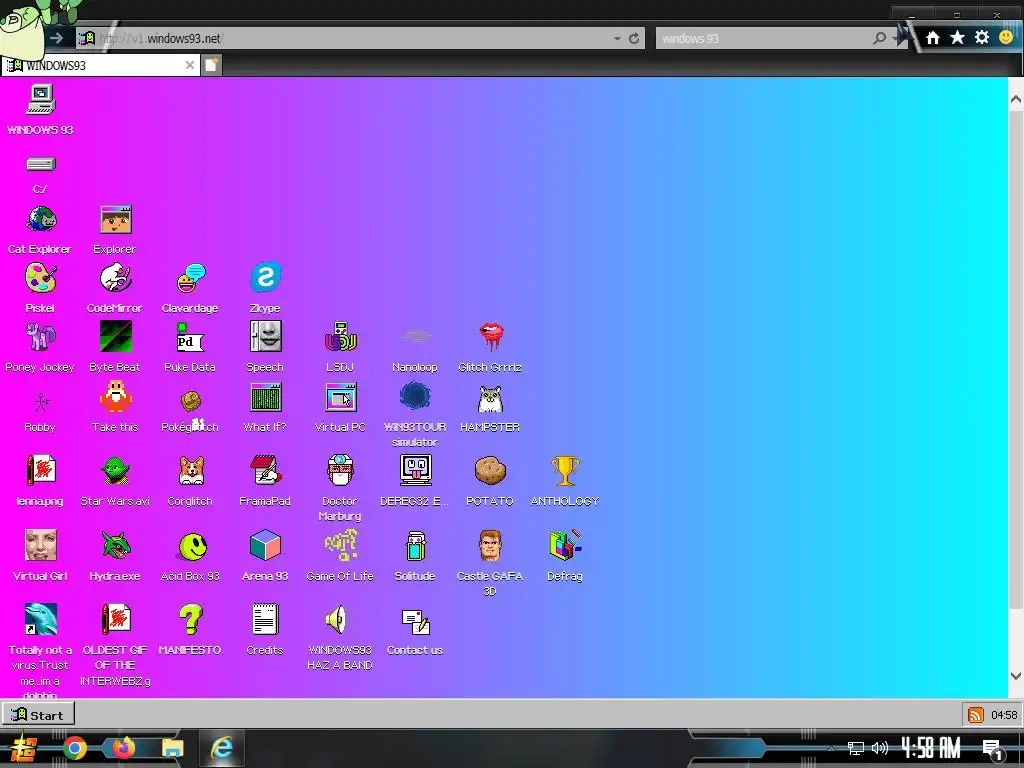Launch Puke Data
Viewport: 1024px width, 768px height.
191,338
